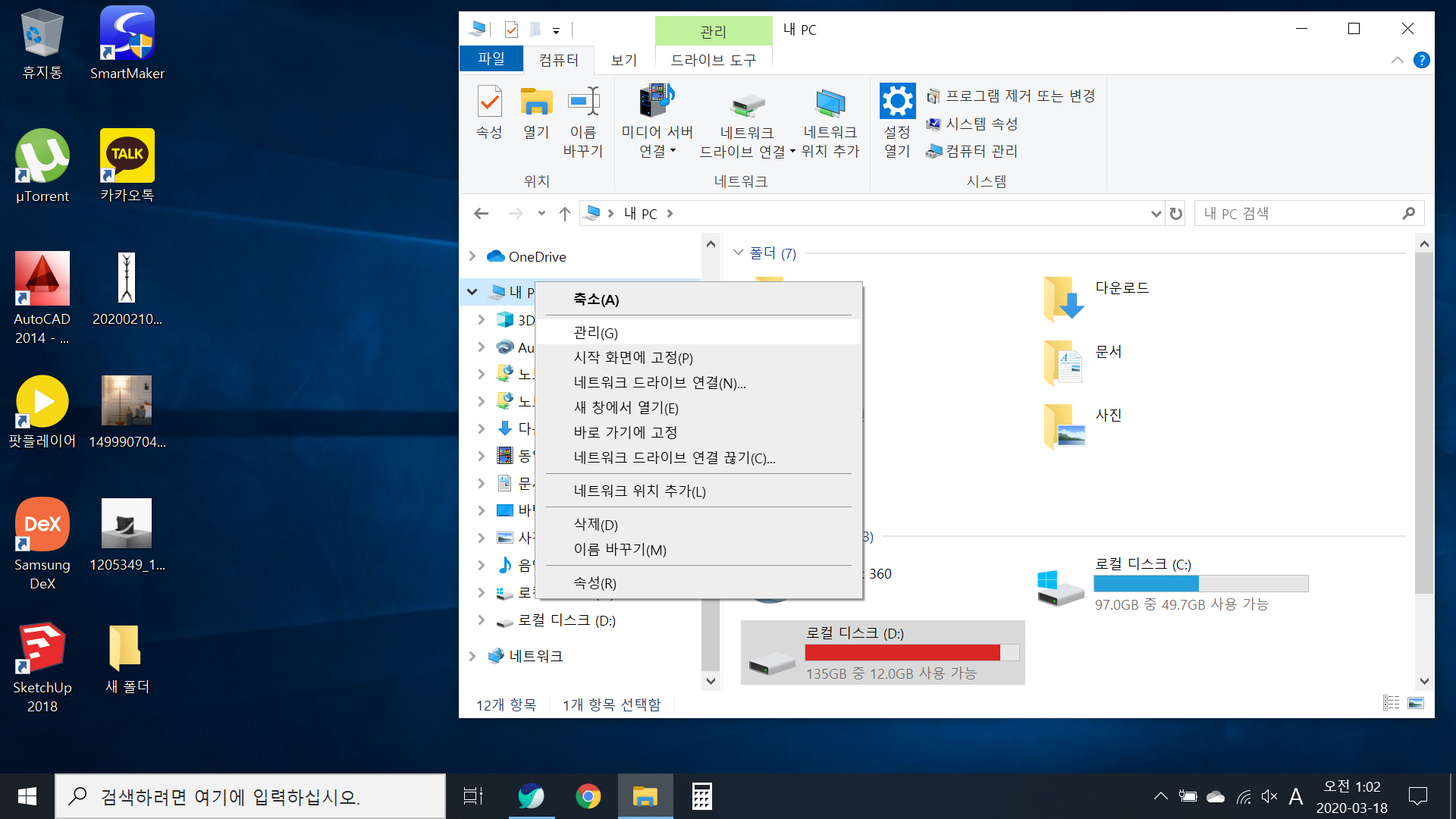Screen dimensions: 1456x819
Task: Click 프로그램 제거 또는 변경
Action: coord(1011,96)
